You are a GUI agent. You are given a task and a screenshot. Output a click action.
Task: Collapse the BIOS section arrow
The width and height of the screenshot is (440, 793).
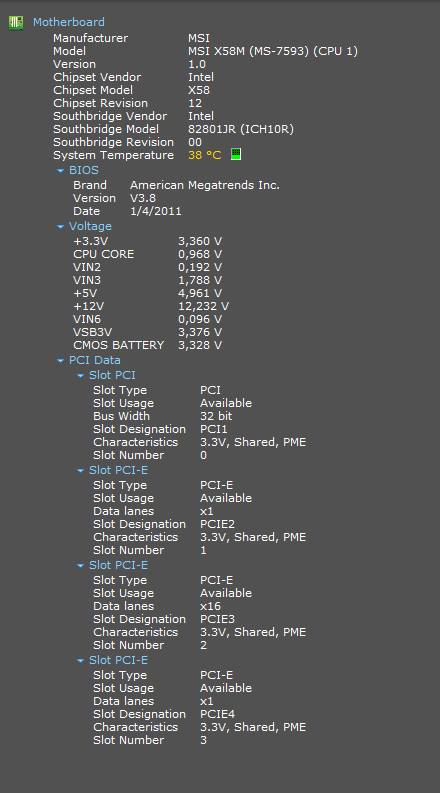click(61, 171)
